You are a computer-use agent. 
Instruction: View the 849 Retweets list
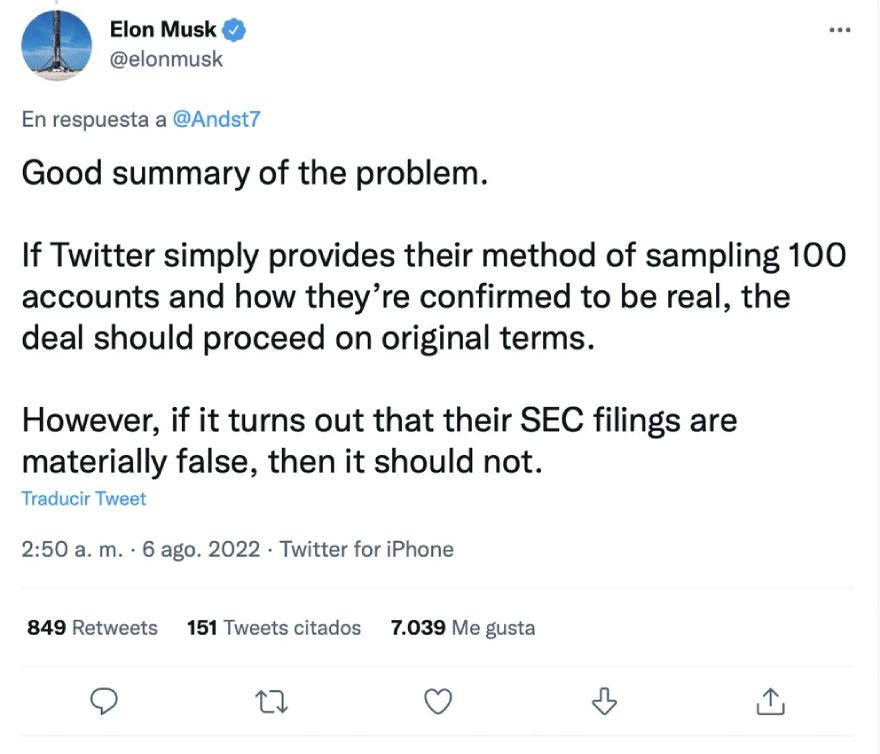[92, 628]
